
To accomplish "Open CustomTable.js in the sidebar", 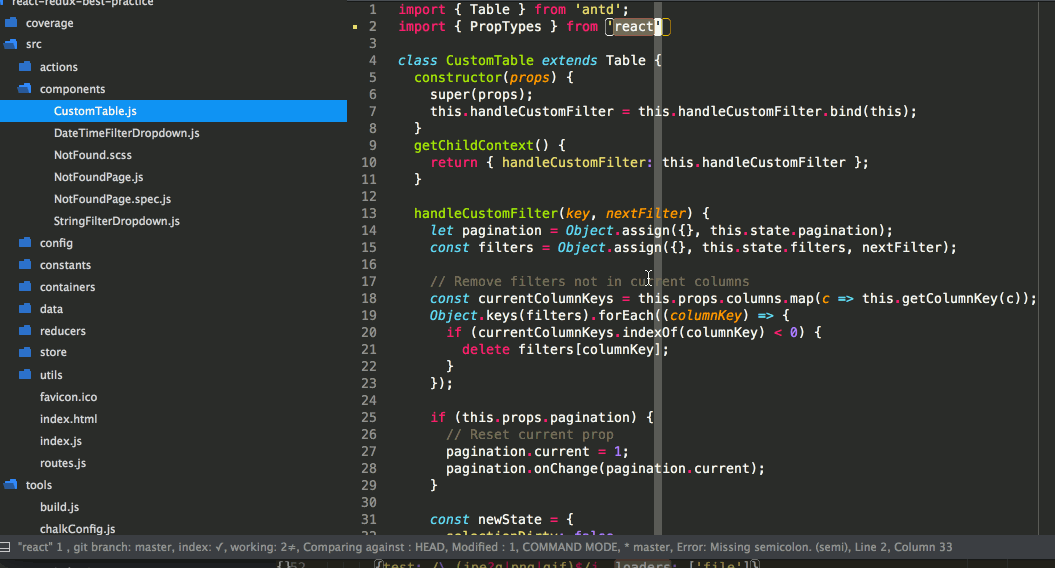I will click(x=95, y=111).
